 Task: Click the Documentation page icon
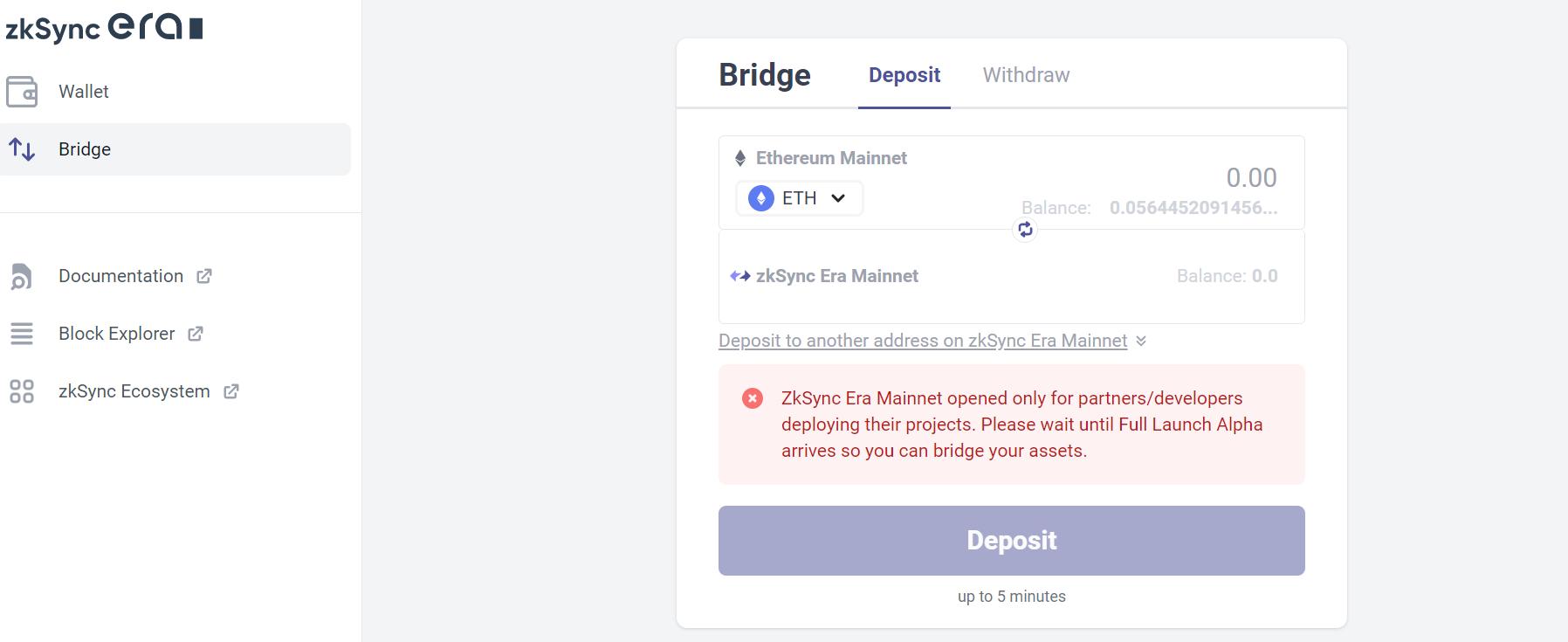22,276
